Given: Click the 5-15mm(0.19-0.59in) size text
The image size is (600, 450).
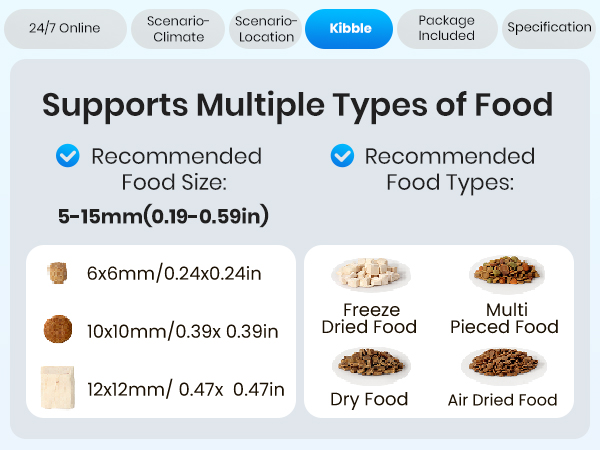Looking at the screenshot, I should 161,214.
